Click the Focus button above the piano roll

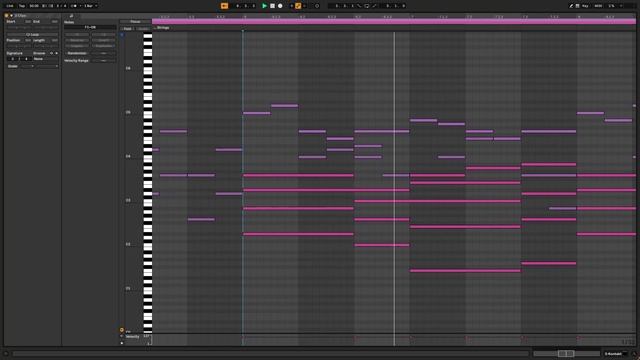click(x=136, y=22)
